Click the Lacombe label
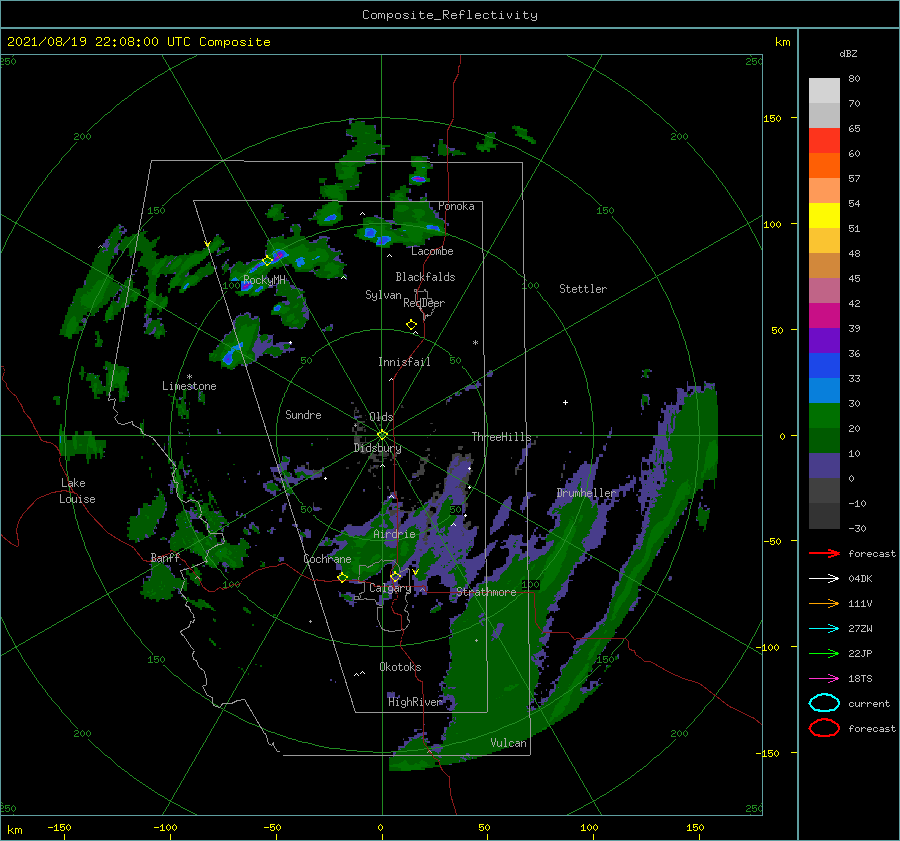Viewport: 900px width, 841px height. pos(432,251)
